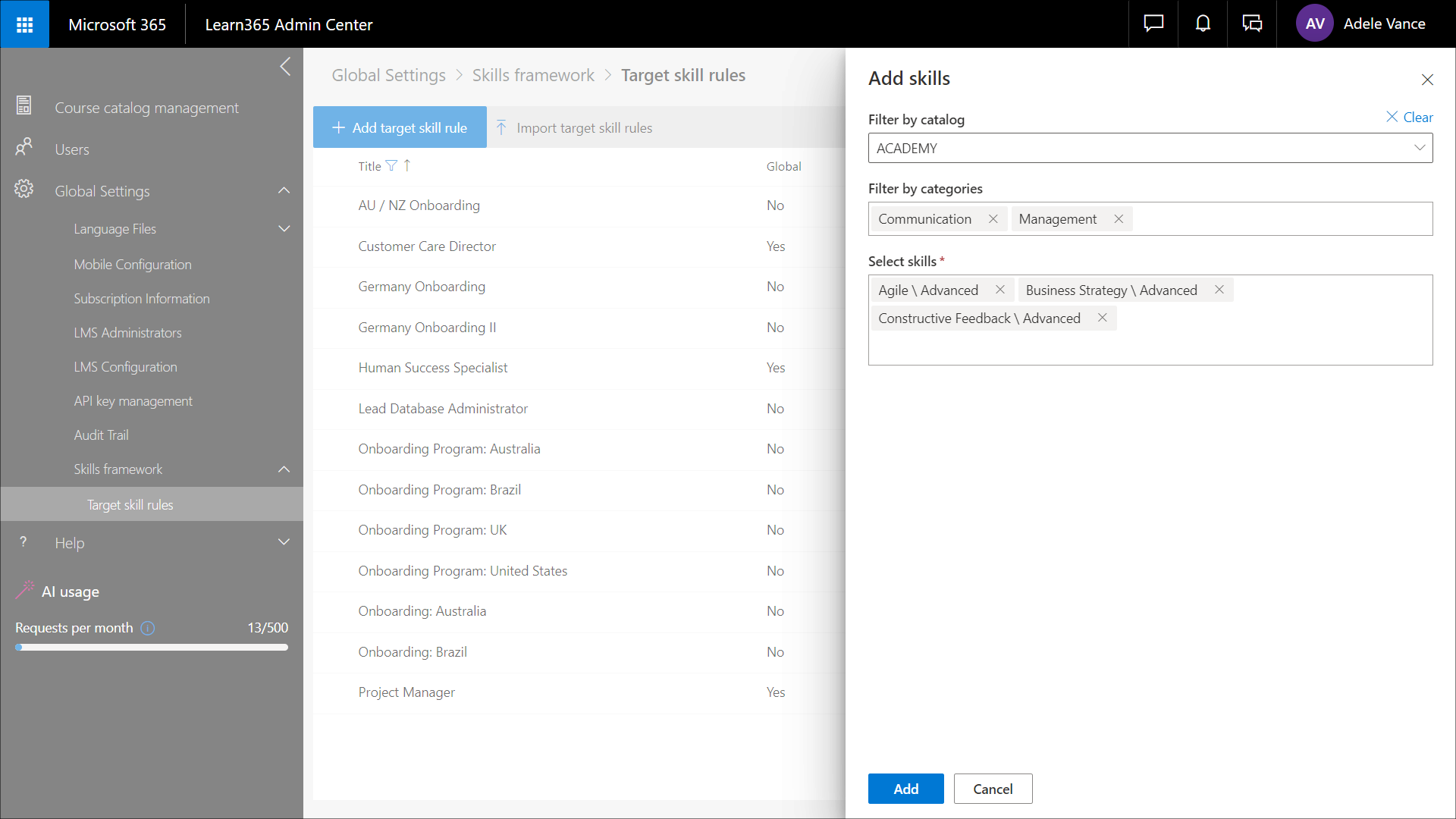This screenshot has height=819, width=1456.
Task: Open the chat feedback icon
Action: click(1153, 24)
